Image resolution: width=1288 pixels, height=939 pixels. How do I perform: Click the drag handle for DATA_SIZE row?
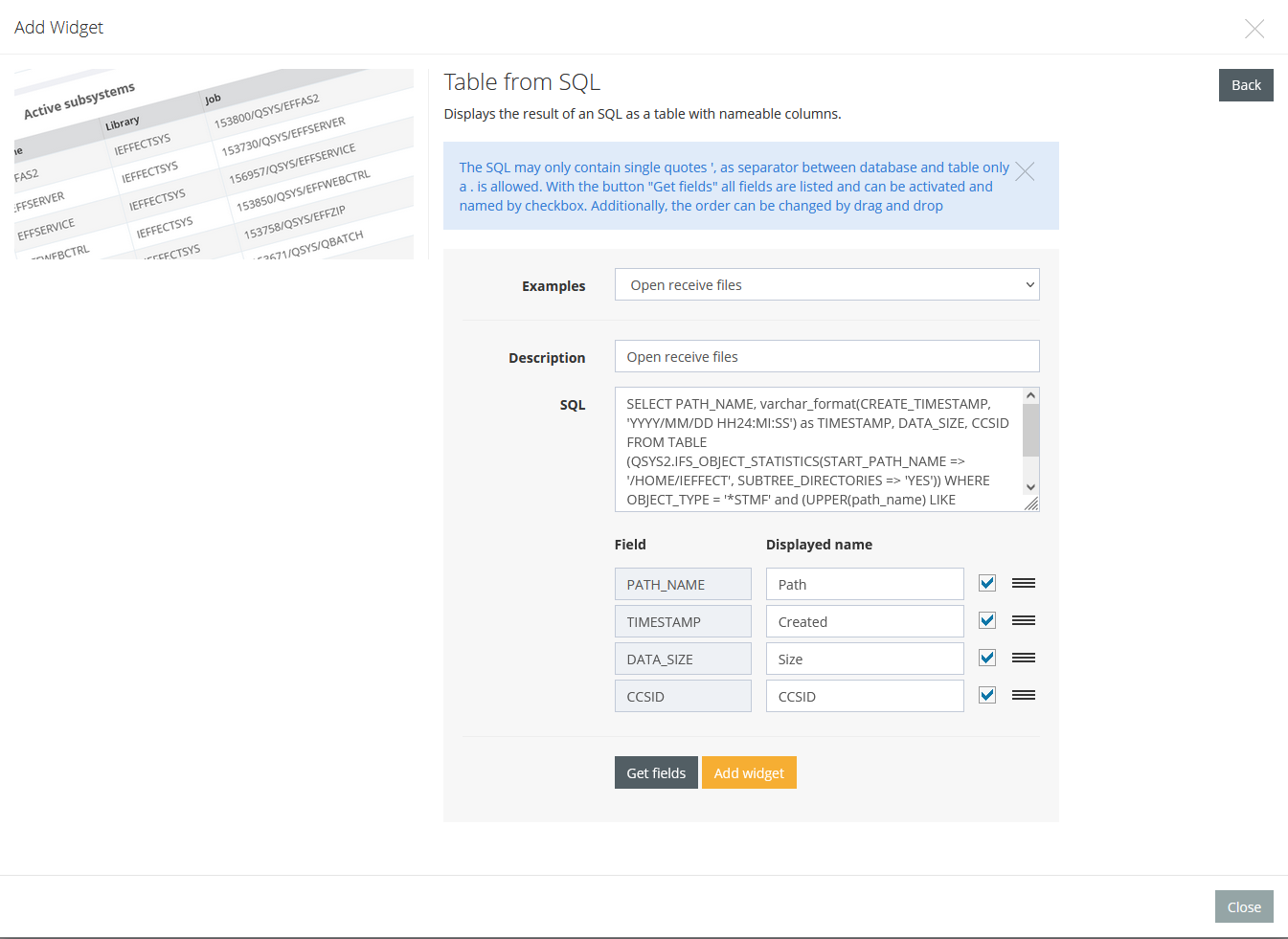point(1023,658)
